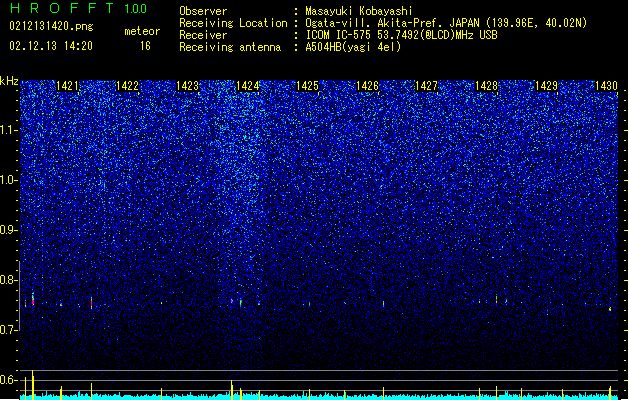Image resolution: width=629 pixels, height=400 pixels.
Task: Select the file name 0212131420.png
Action: 51,27
